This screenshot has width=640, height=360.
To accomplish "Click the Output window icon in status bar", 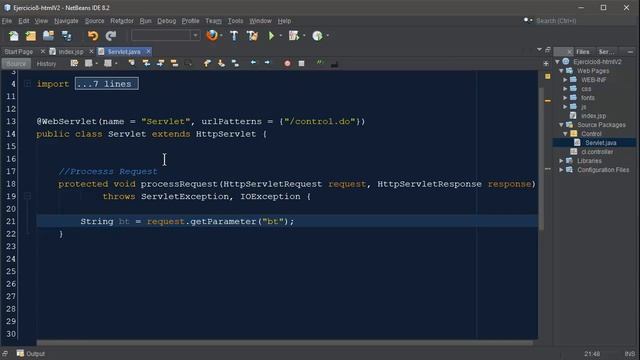I will (x=20, y=353).
